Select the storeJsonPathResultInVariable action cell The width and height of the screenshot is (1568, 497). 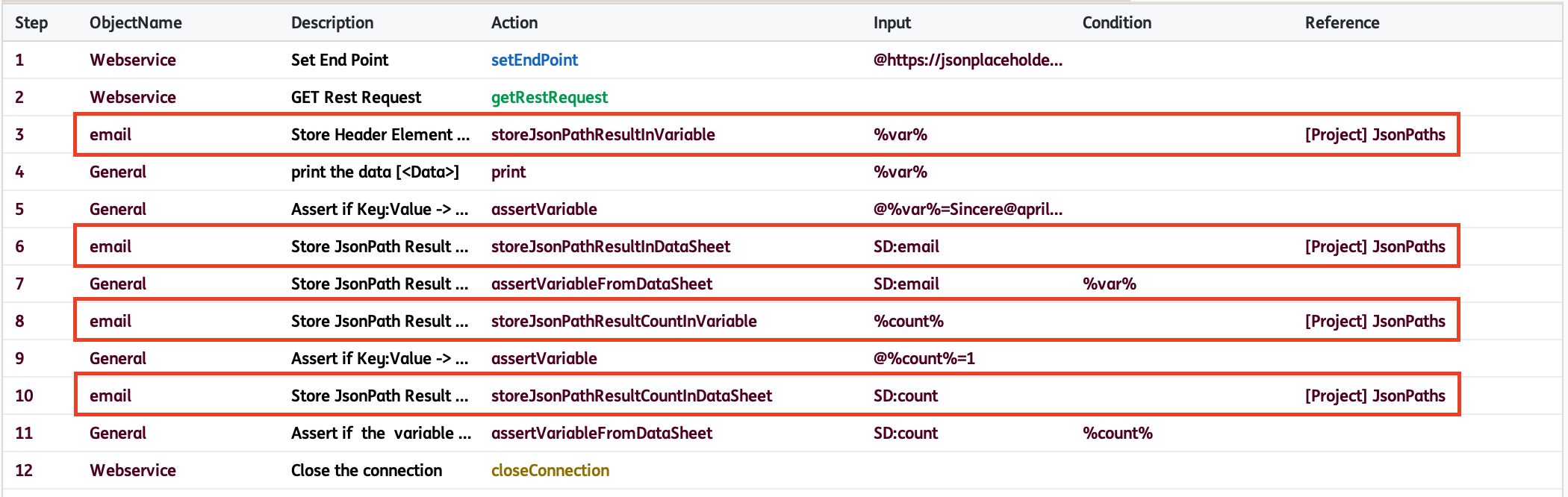click(x=603, y=134)
